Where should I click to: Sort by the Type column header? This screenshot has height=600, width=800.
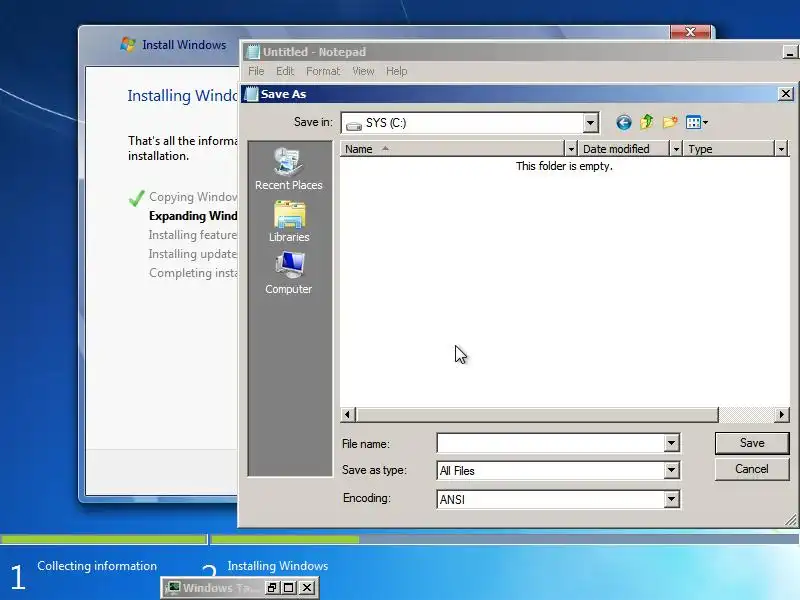point(729,149)
